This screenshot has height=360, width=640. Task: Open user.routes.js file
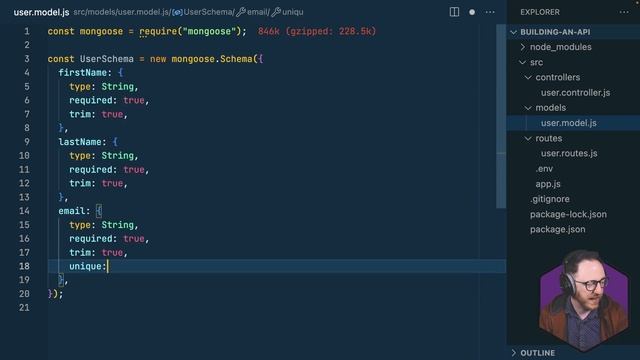tap(569, 153)
